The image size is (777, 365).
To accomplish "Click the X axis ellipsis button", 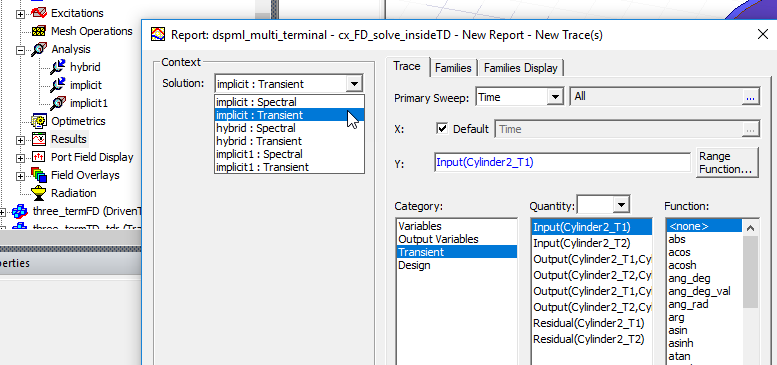I will 750,129.
